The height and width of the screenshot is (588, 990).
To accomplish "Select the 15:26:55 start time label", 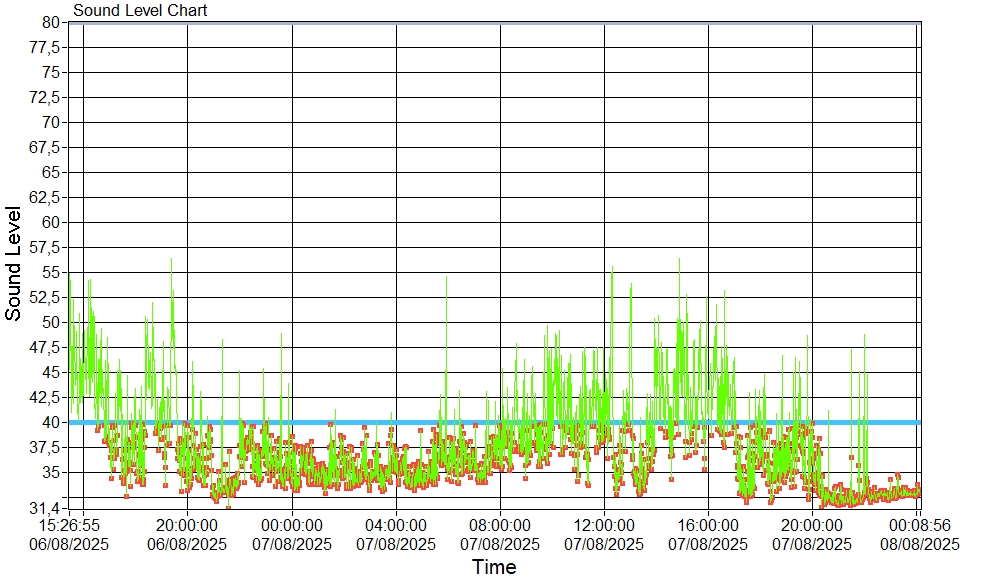I will click(x=69, y=524).
